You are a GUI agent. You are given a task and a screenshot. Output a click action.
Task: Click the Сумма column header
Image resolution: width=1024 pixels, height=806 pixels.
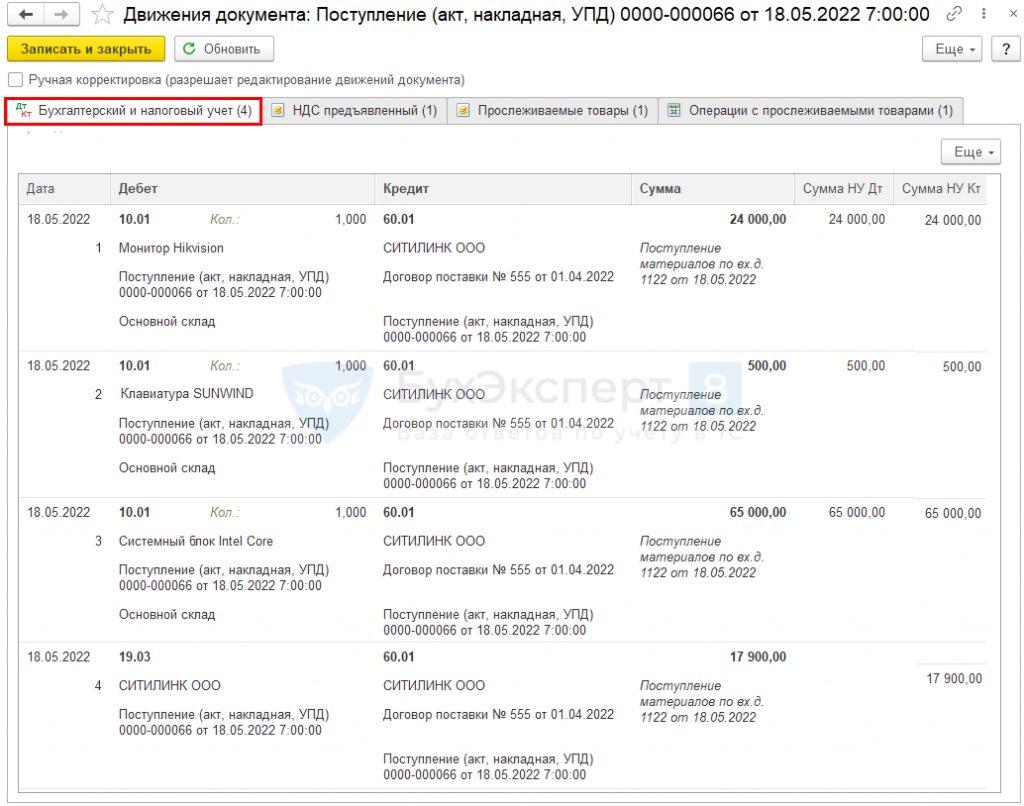tap(712, 189)
